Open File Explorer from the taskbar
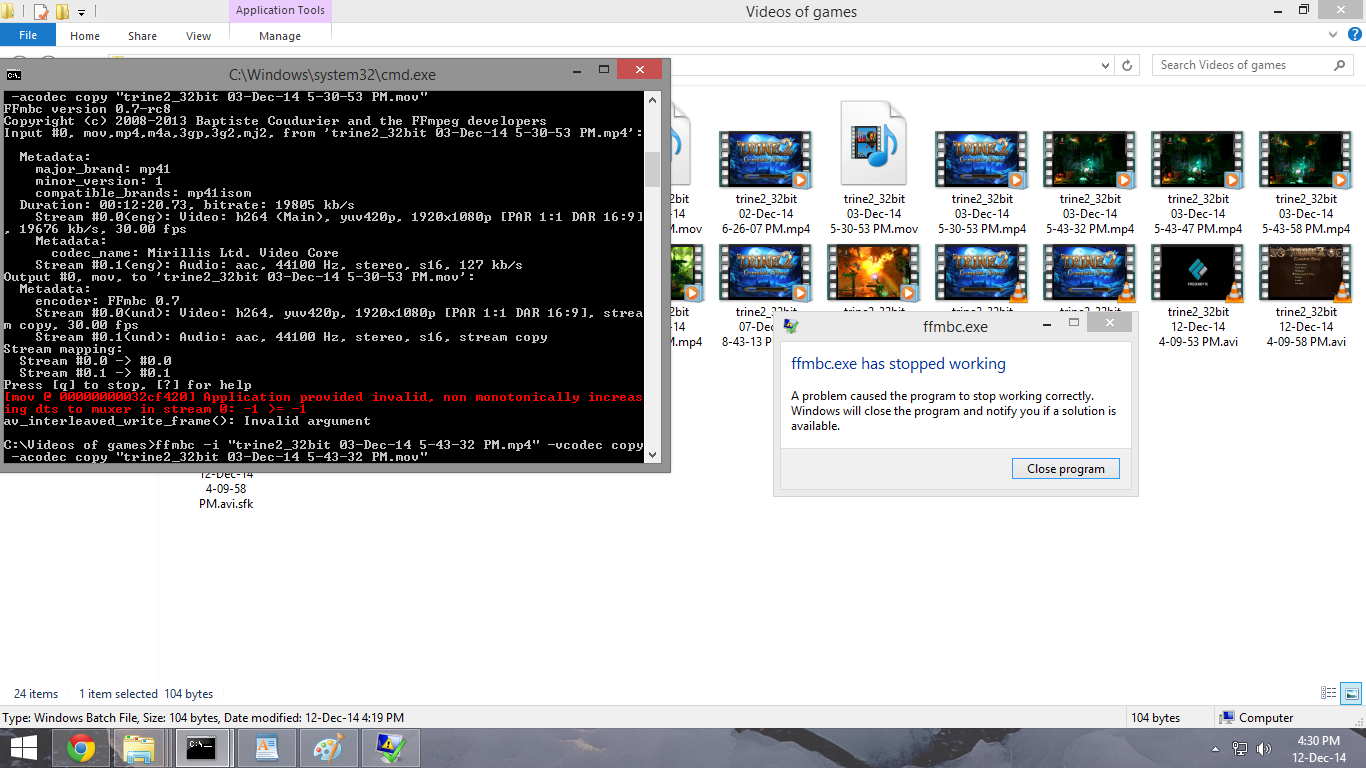The width and height of the screenshot is (1366, 768). point(140,748)
